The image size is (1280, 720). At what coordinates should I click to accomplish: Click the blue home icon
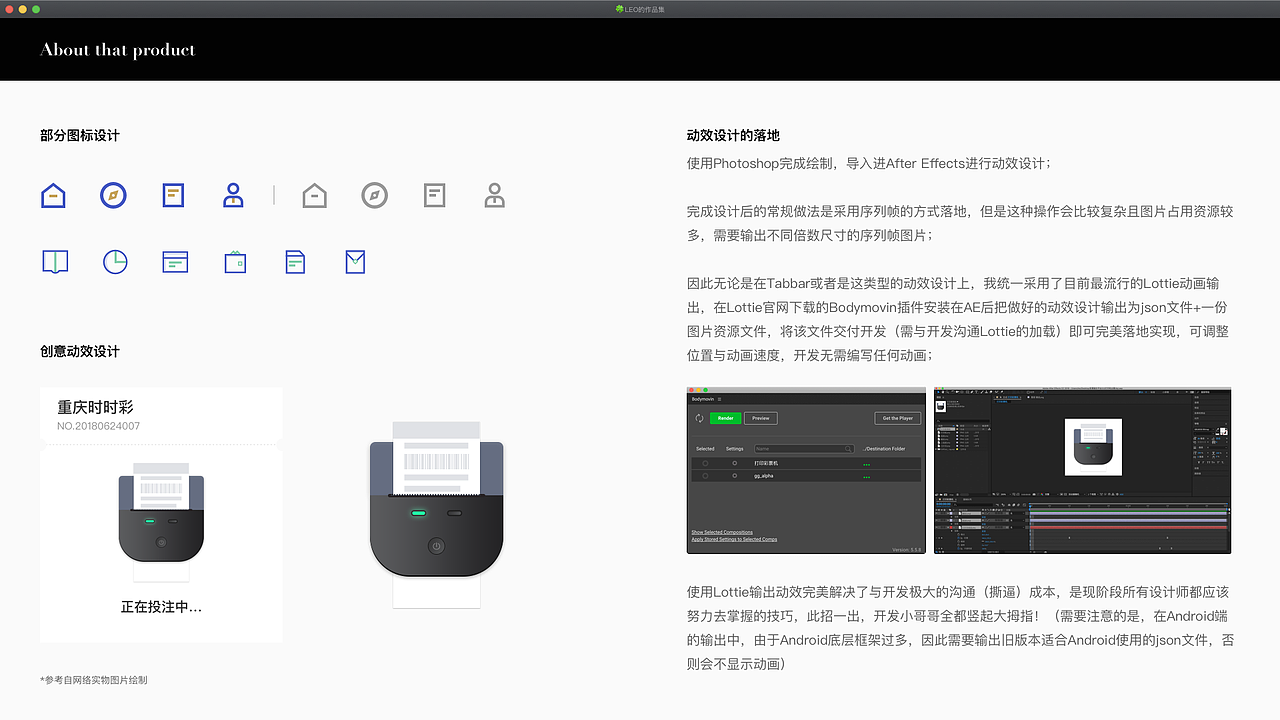53,195
